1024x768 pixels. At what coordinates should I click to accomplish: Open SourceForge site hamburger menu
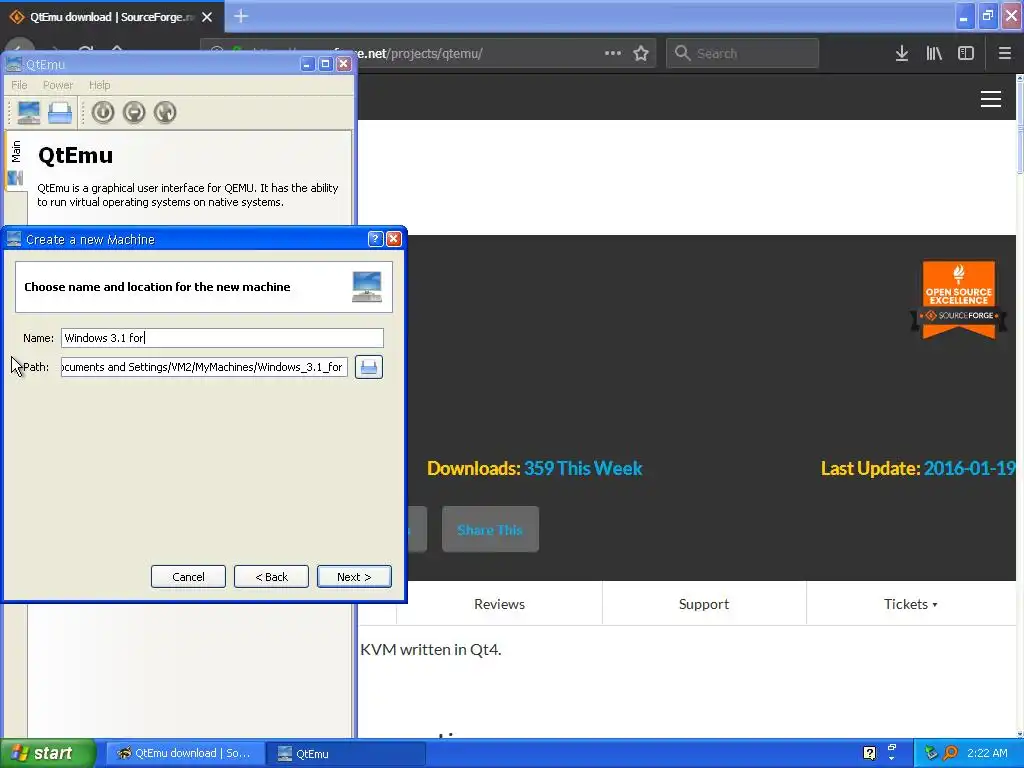(x=991, y=99)
